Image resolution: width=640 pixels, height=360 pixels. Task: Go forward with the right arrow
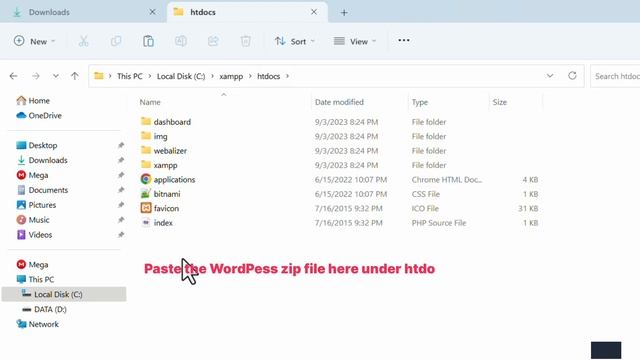(36, 76)
